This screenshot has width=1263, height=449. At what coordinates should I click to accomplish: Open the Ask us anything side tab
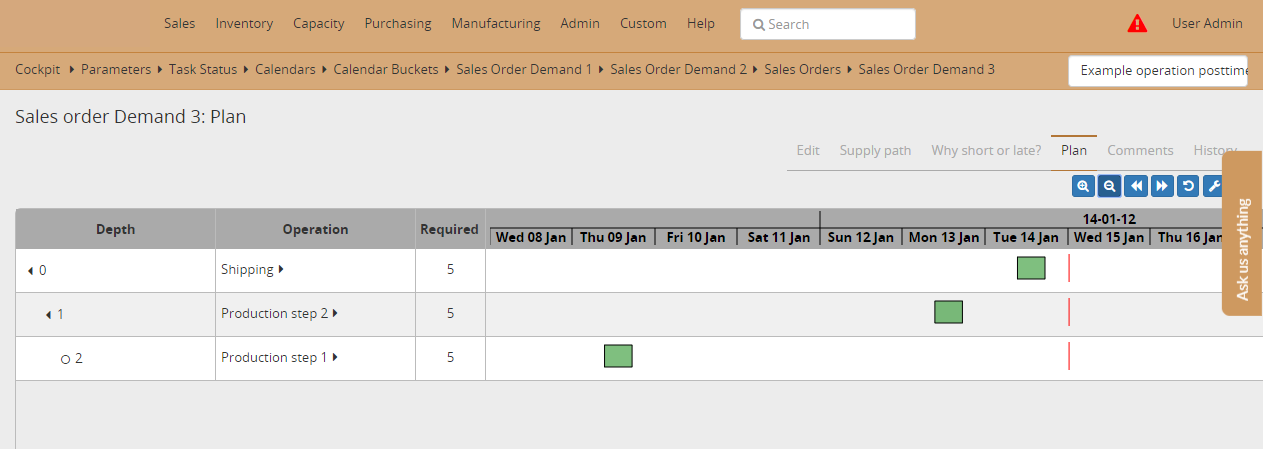(1242, 233)
